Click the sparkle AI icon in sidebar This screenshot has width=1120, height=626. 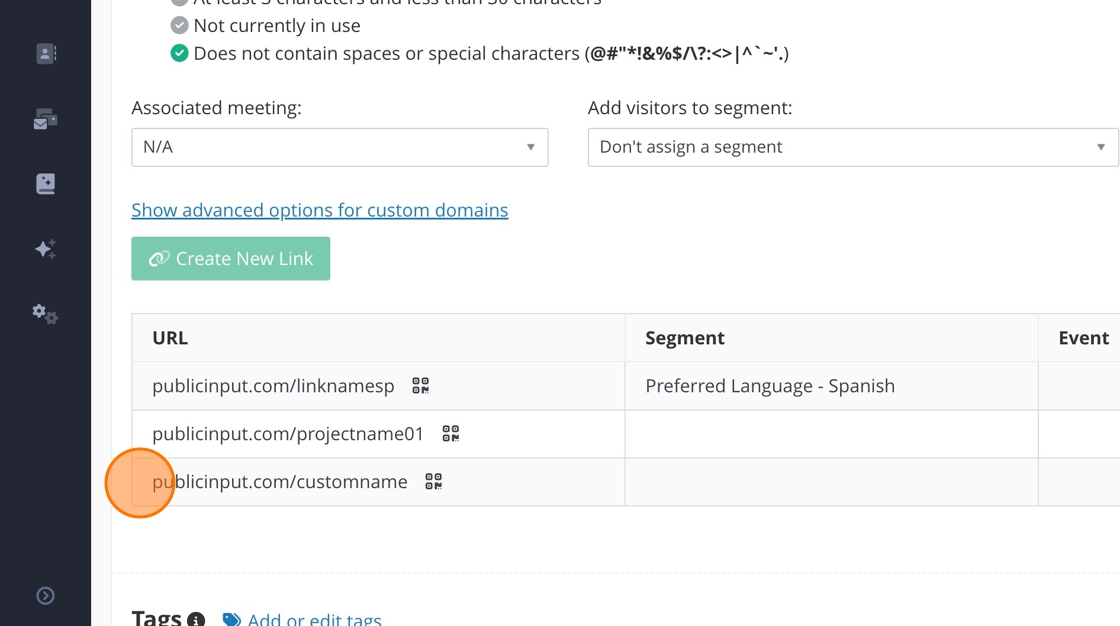46,249
